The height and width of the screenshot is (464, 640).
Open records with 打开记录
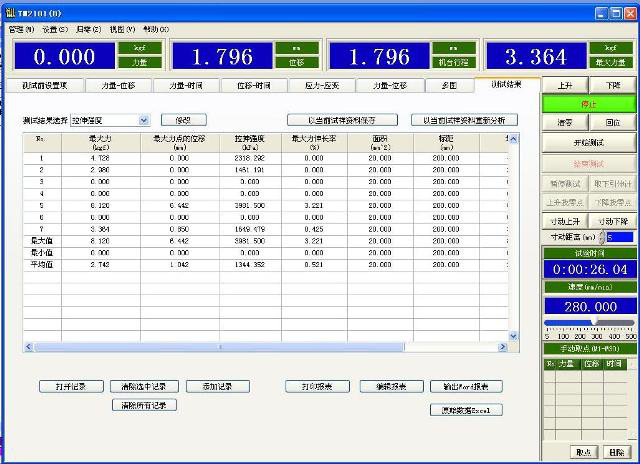pyautogui.click(x=71, y=386)
